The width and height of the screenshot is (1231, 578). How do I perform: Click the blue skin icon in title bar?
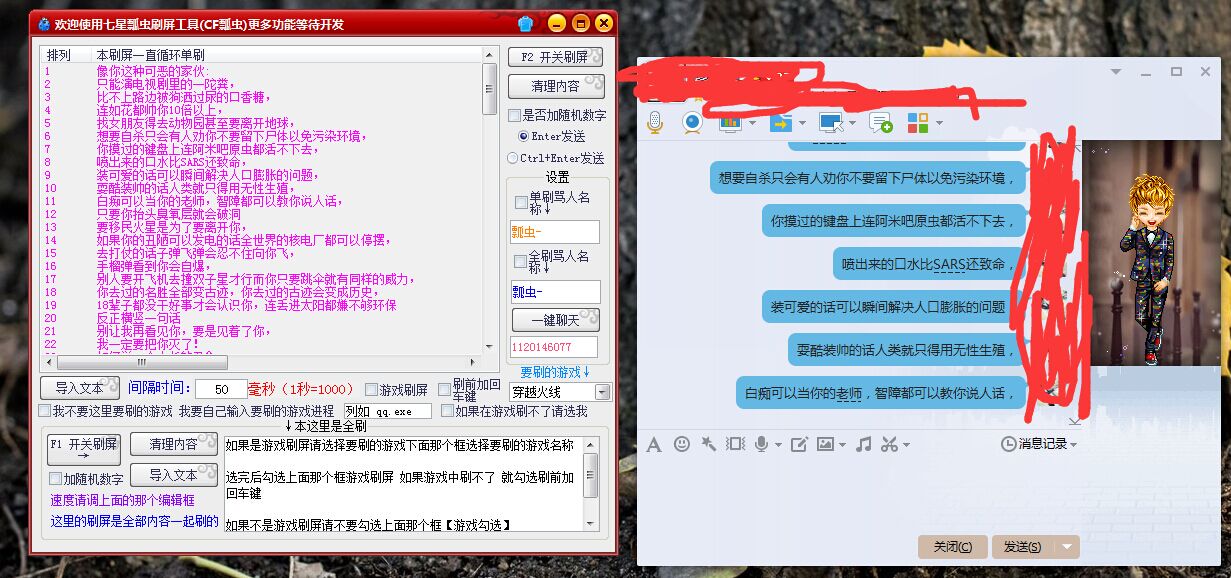526,23
